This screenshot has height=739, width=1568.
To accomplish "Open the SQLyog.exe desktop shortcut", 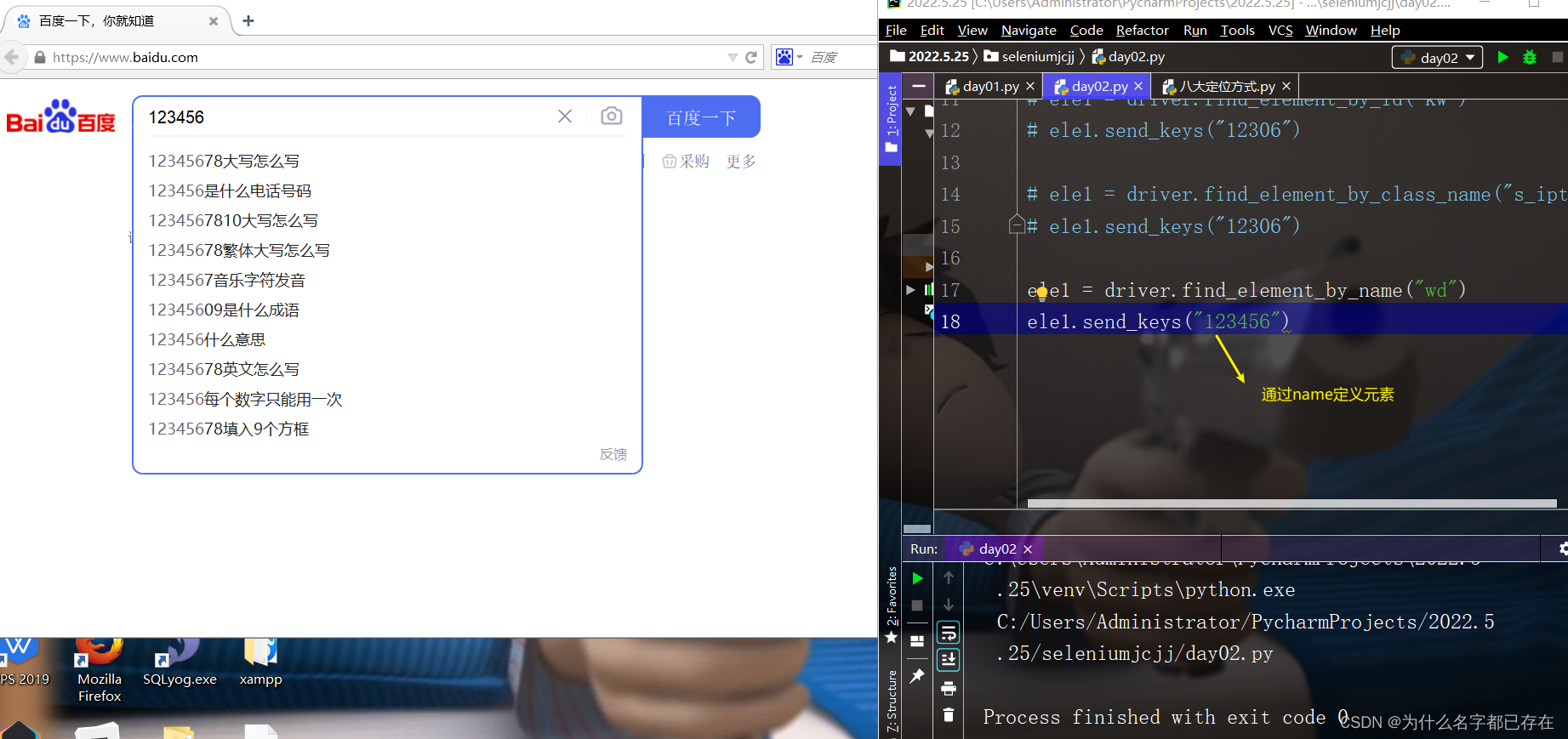I will point(180,663).
